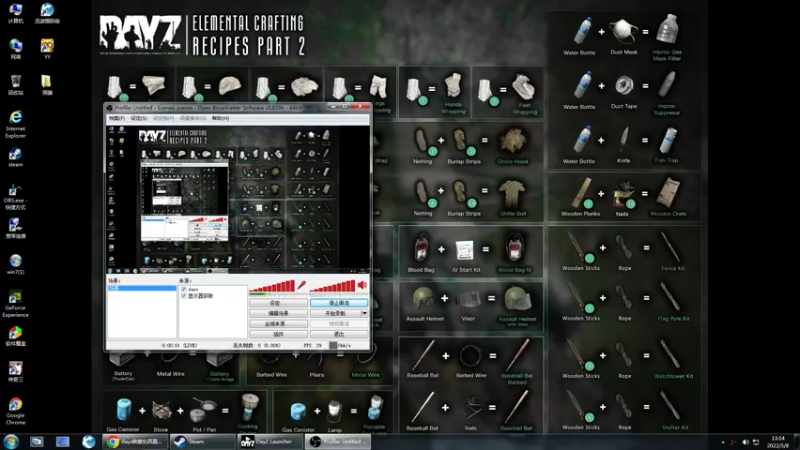Launch the steam desktop shortcut
The width and height of the screenshot is (800, 450).
(15, 158)
